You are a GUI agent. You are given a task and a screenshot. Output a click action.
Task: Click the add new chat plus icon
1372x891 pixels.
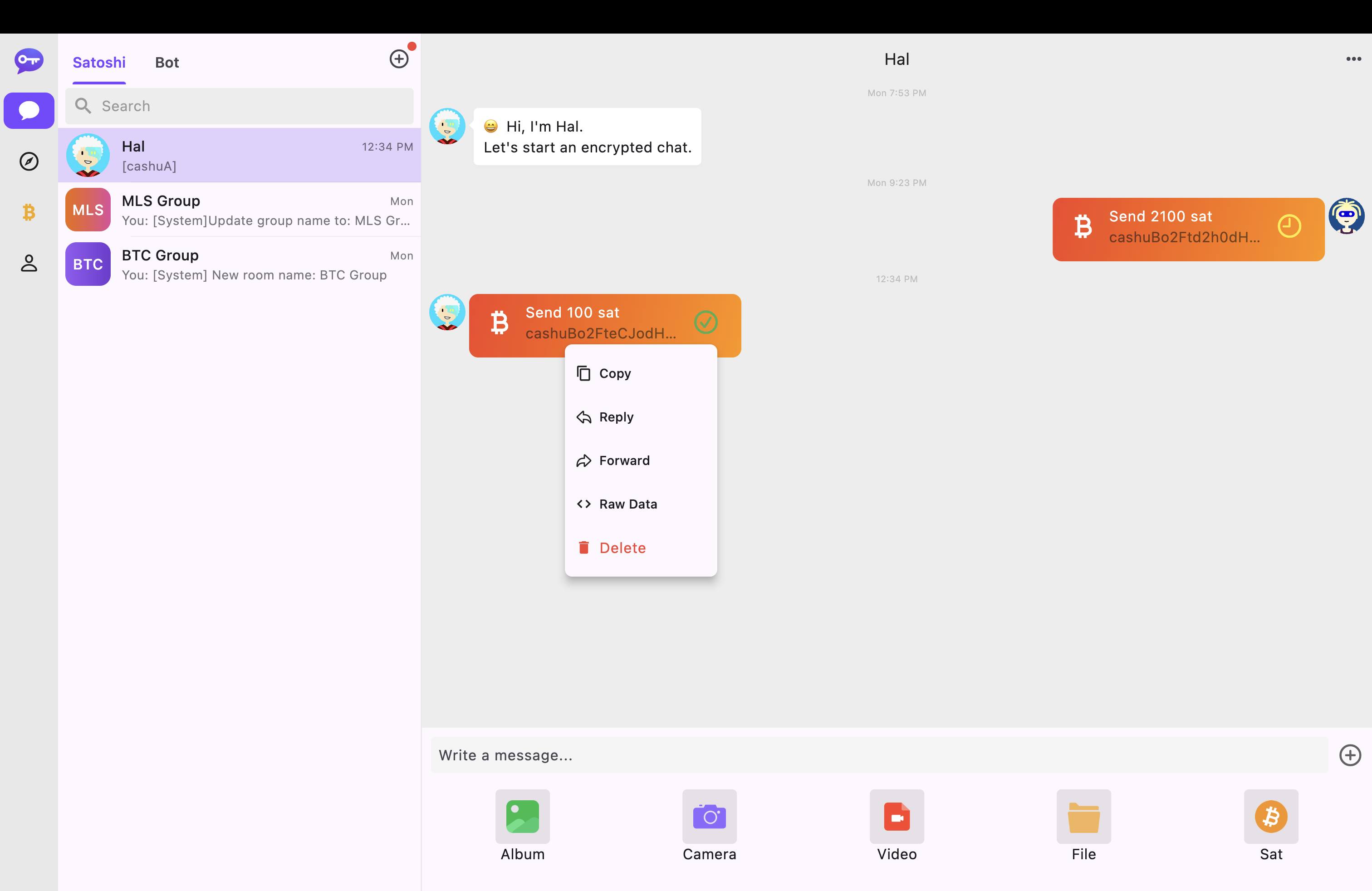[x=399, y=59]
